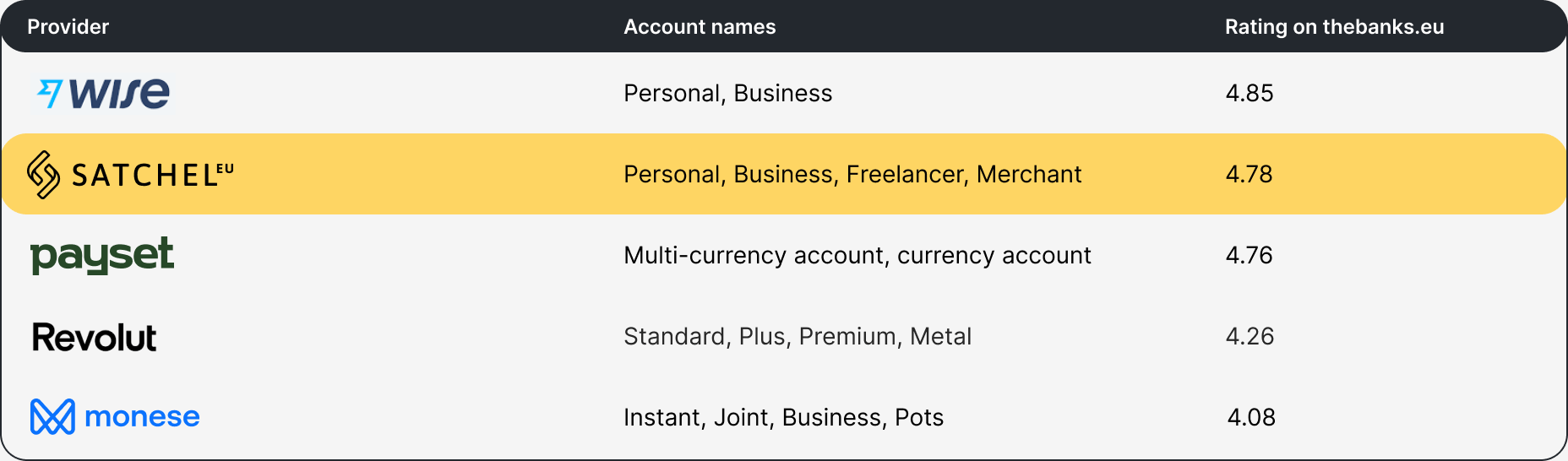Image resolution: width=1568 pixels, height=461 pixels.
Task: Click the Rating on thebanks.eu header
Action: [1335, 27]
